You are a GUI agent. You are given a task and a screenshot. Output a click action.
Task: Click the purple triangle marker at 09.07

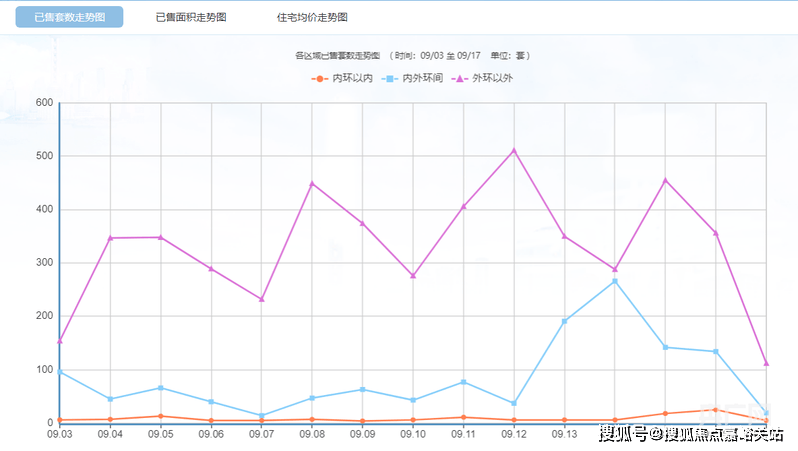(x=262, y=299)
